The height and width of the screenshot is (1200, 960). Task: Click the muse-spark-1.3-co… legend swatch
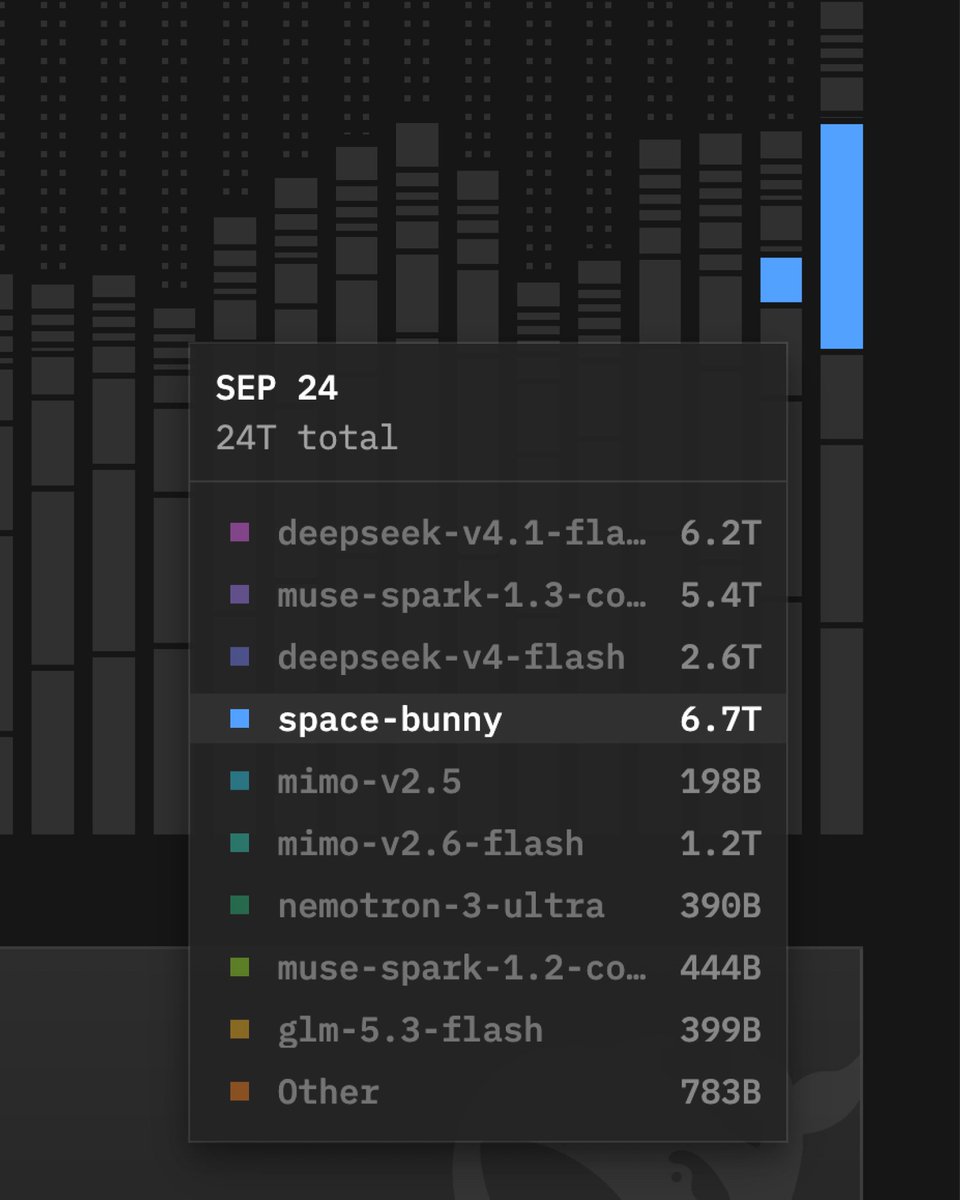(x=239, y=594)
